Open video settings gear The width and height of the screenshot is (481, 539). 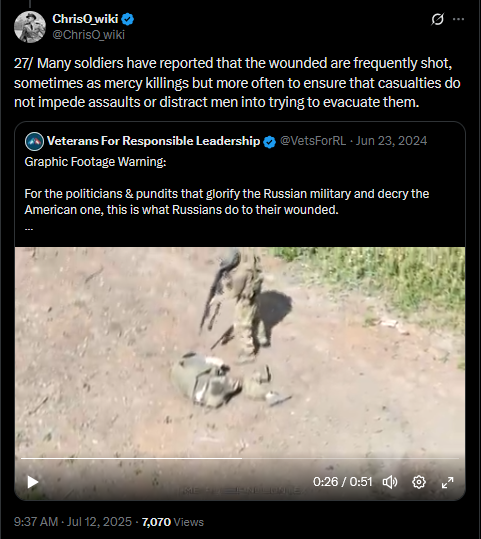click(419, 482)
